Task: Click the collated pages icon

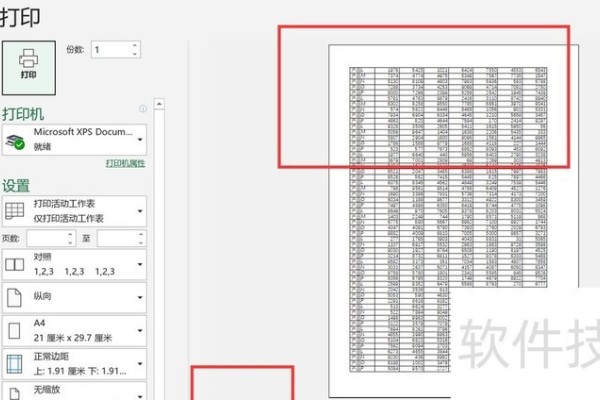Action: click(15, 264)
